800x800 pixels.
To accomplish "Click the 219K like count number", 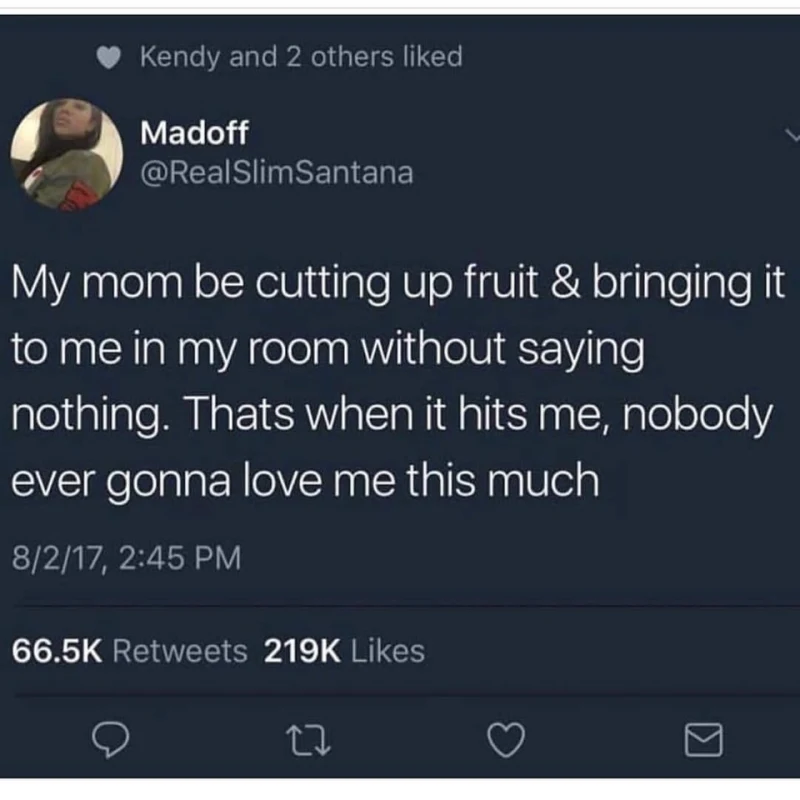I will point(303,652).
